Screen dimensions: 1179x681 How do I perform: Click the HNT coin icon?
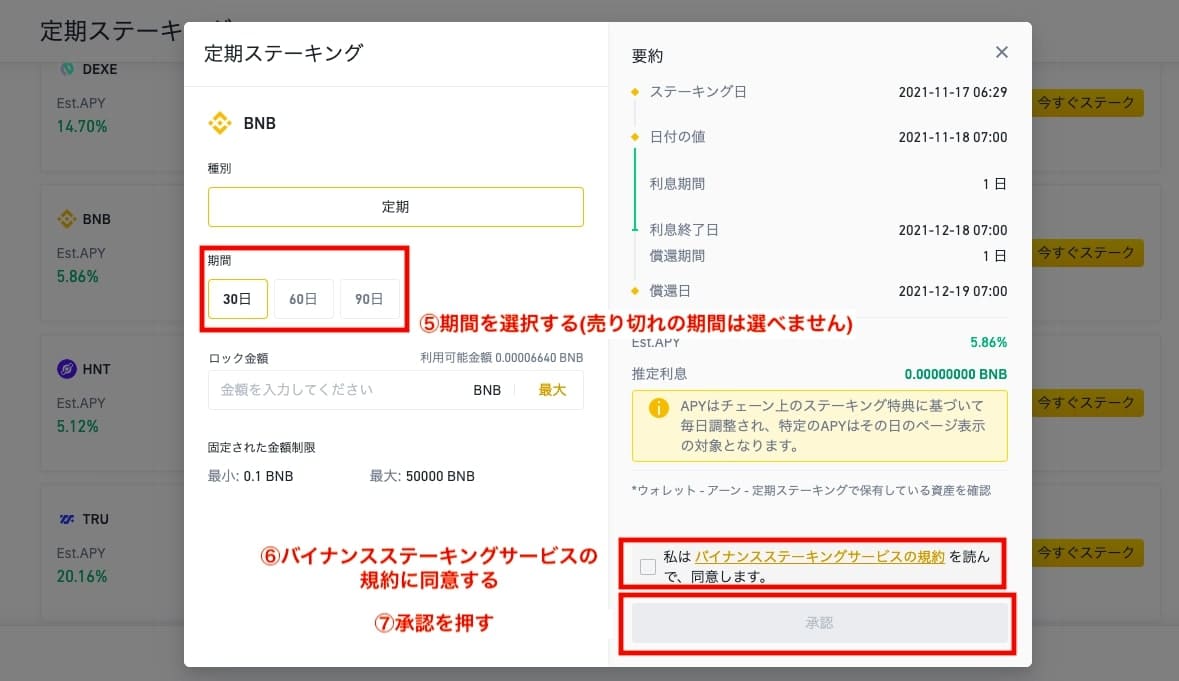(x=66, y=369)
